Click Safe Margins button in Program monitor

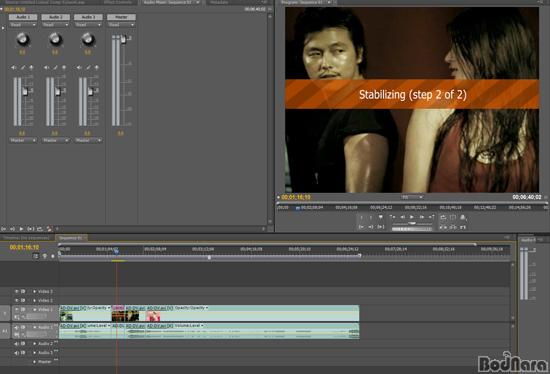[x=453, y=217]
